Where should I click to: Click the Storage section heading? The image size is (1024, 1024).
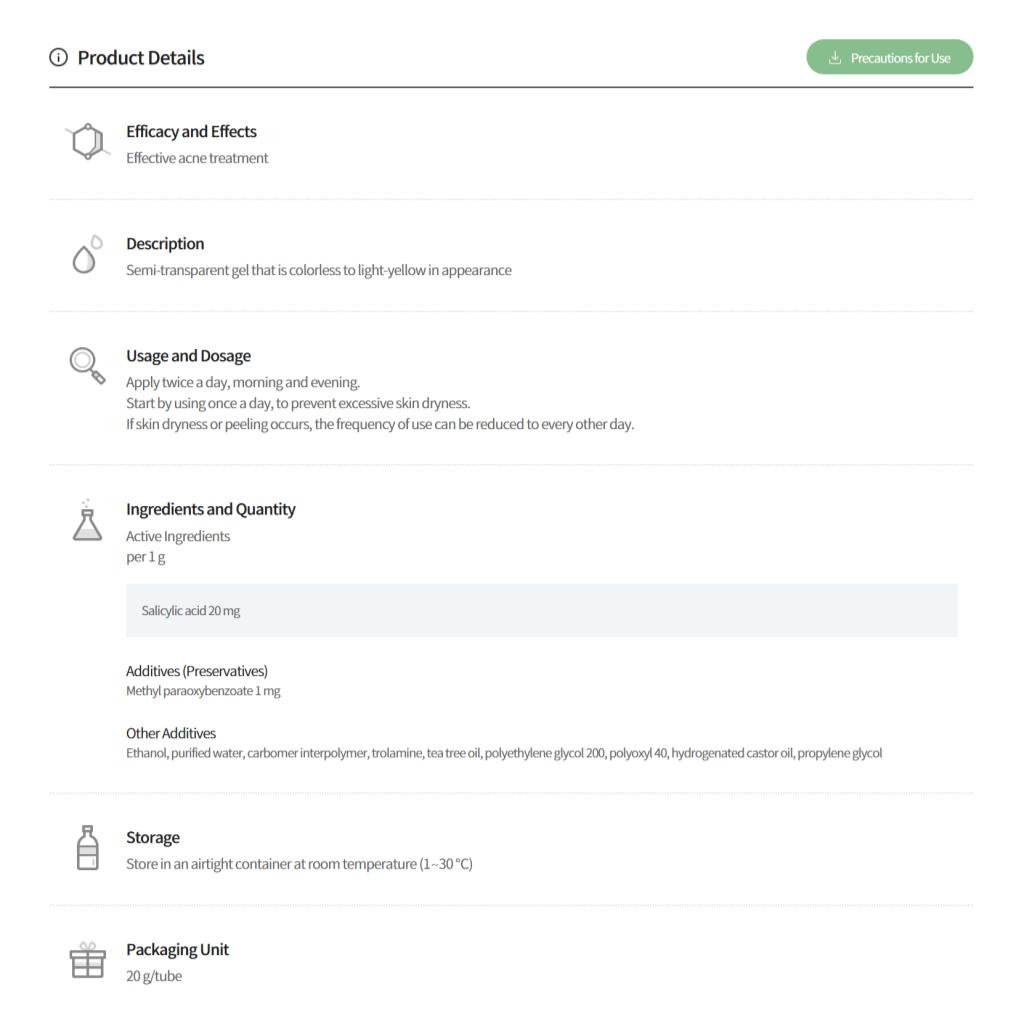click(x=153, y=838)
